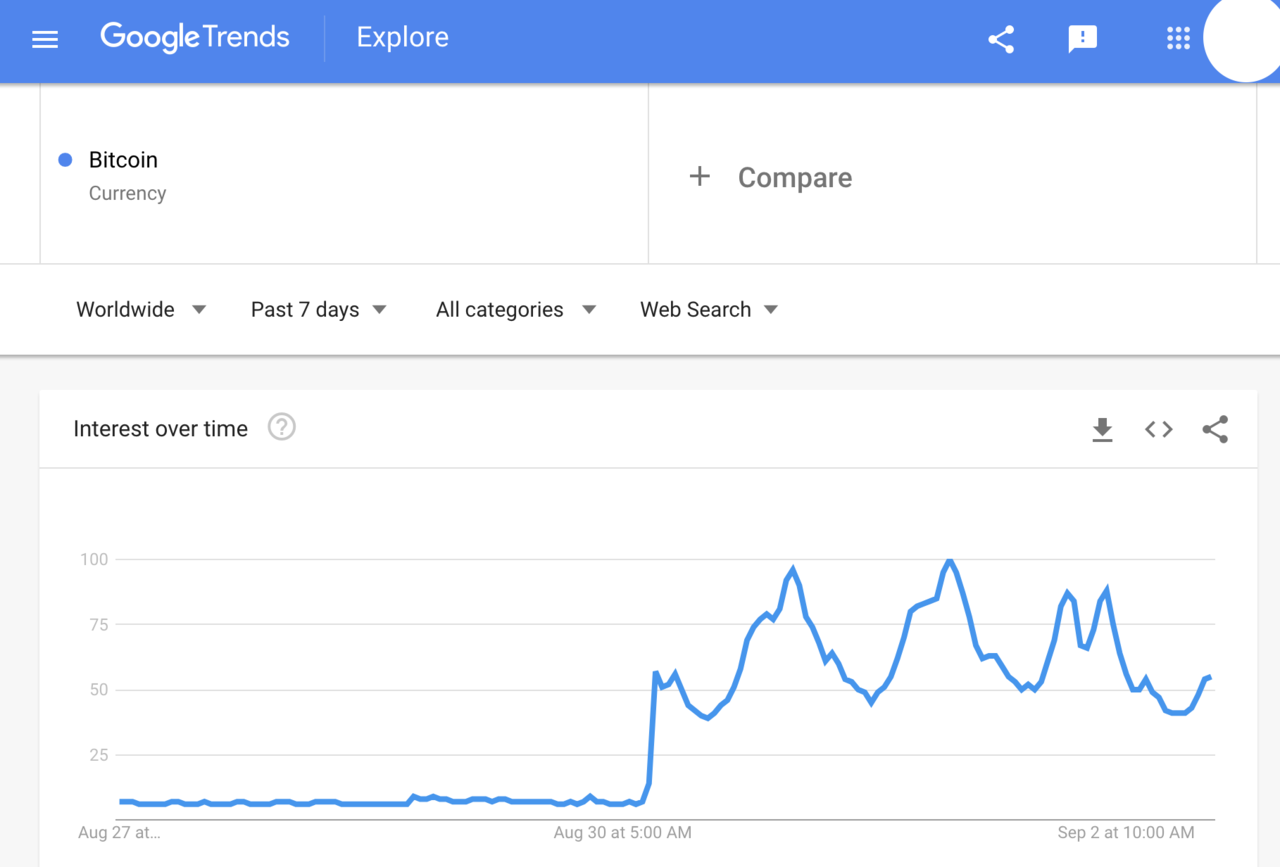1280x867 pixels.
Task: Expand the Past 7 days dropdown
Action: click(318, 310)
